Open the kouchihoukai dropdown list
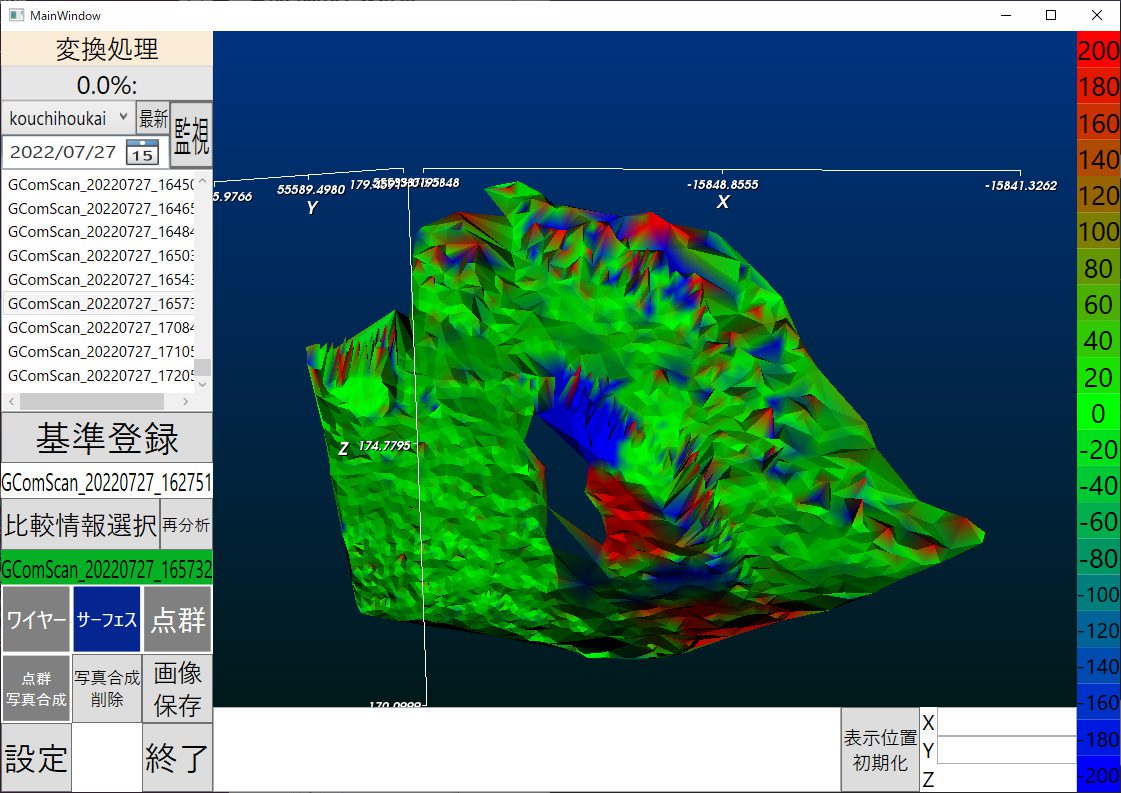Viewport: 1121px width, 793px height. coord(68,118)
